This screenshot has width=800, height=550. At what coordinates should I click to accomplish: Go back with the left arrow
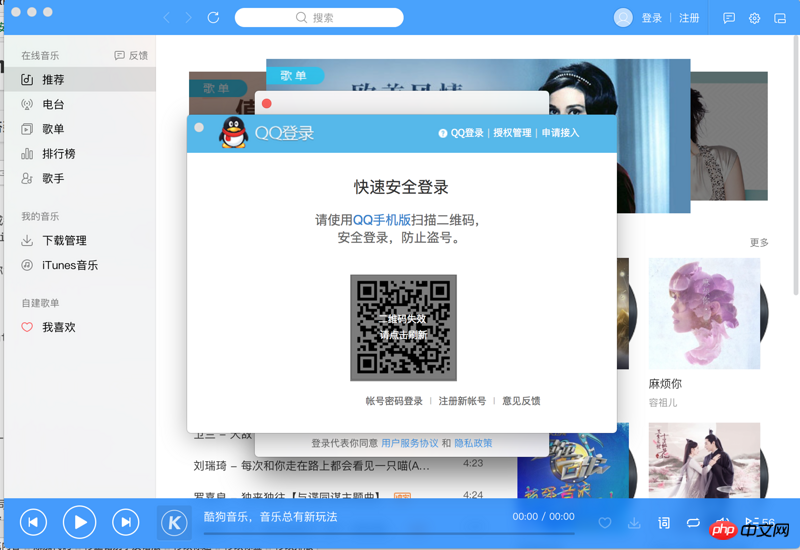[x=167, y=18]
